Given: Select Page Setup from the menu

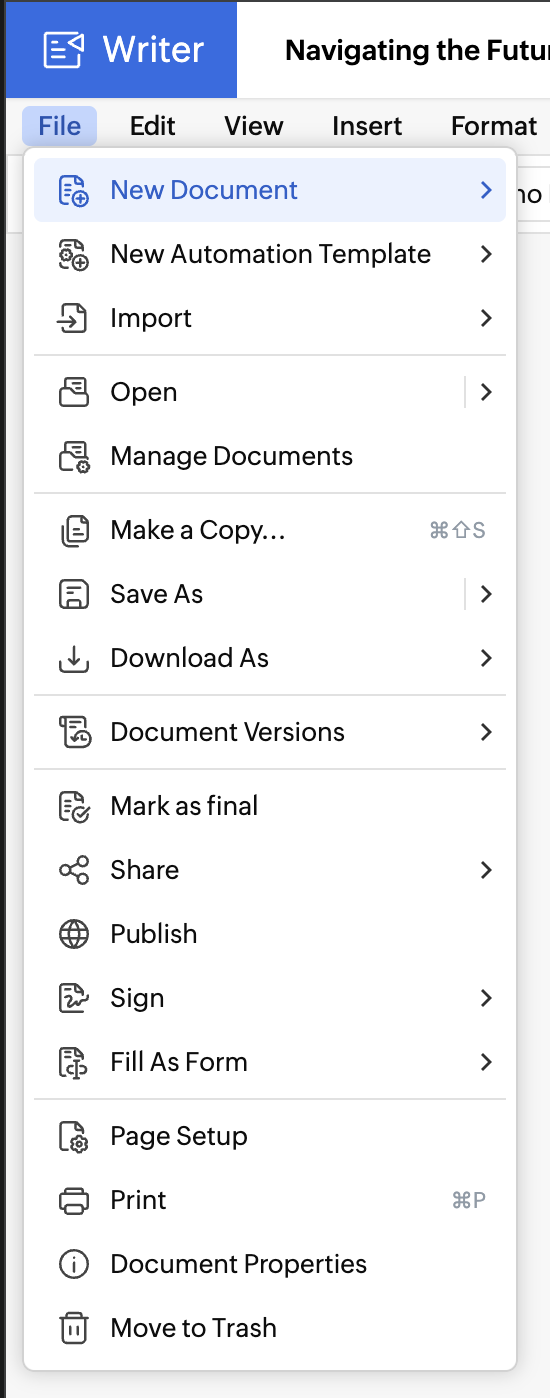Looking at the screenshot, I should (270, 1136).
